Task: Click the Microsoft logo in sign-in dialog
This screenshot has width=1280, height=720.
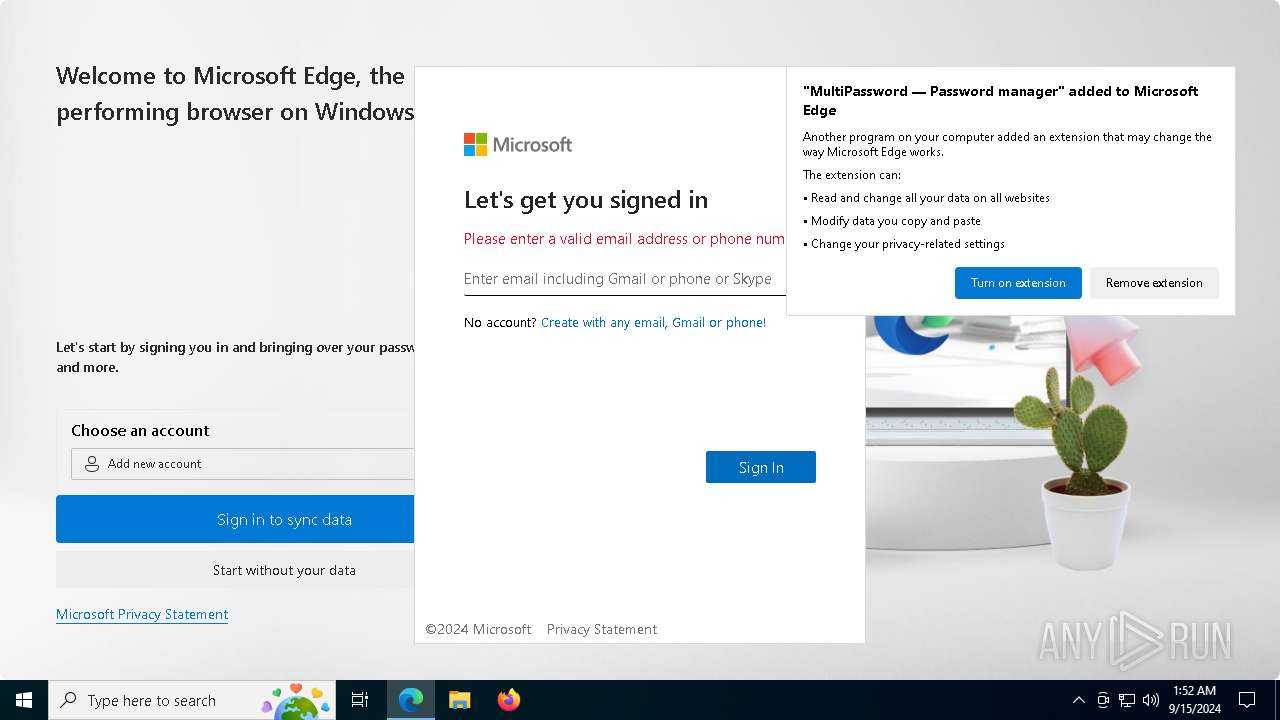Action: pyautogui.click(x=518, y=145)
